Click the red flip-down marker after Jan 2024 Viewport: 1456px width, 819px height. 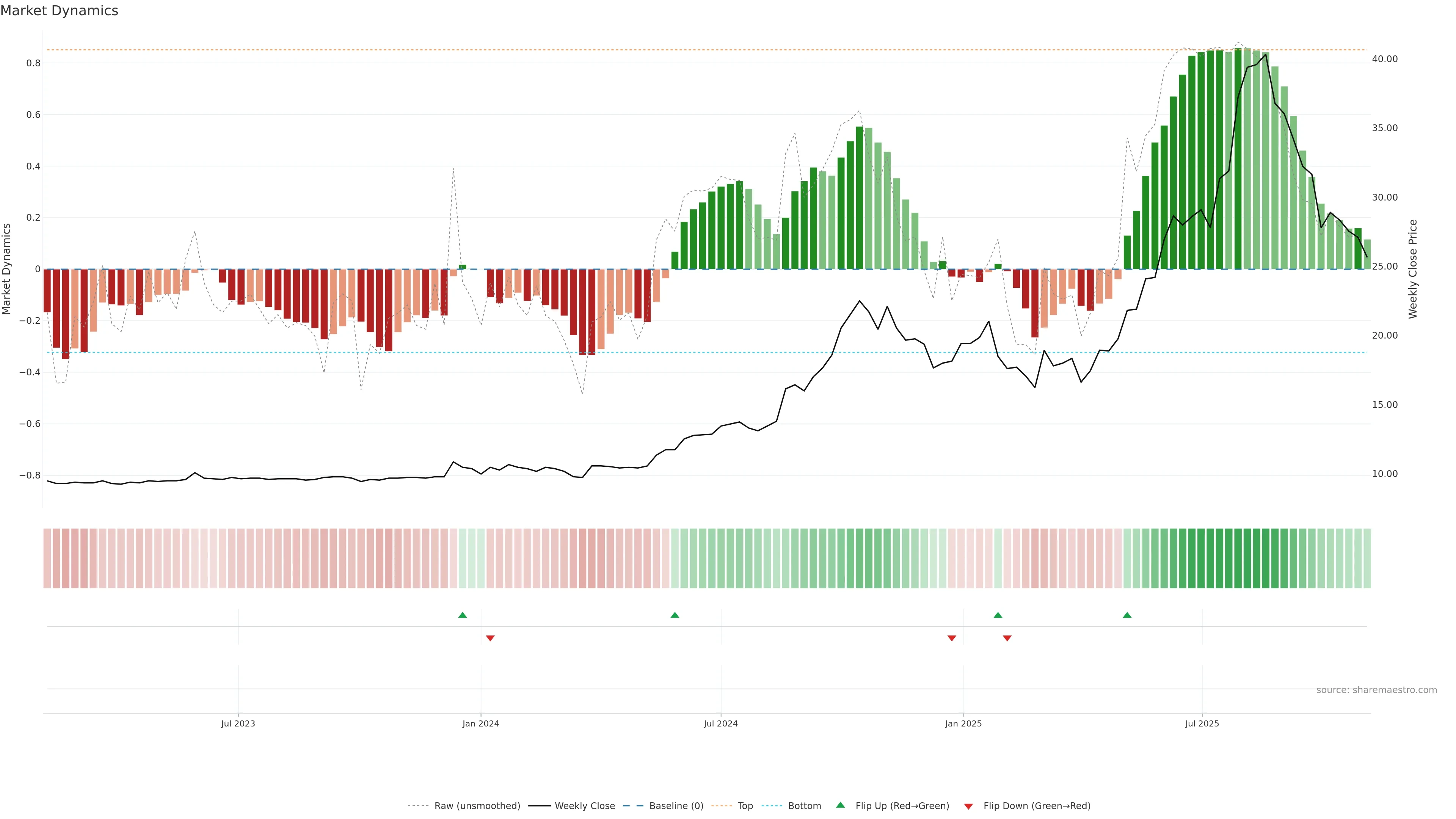click(490, 638)
